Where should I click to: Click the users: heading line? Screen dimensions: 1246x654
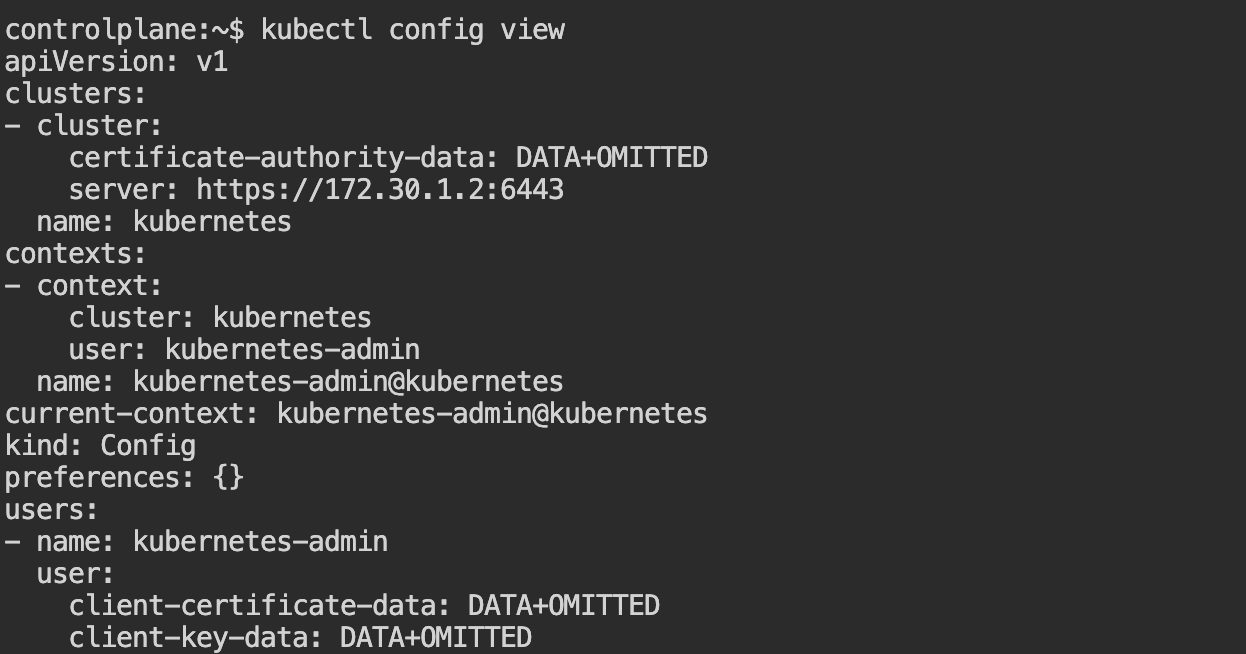point(52,509)
